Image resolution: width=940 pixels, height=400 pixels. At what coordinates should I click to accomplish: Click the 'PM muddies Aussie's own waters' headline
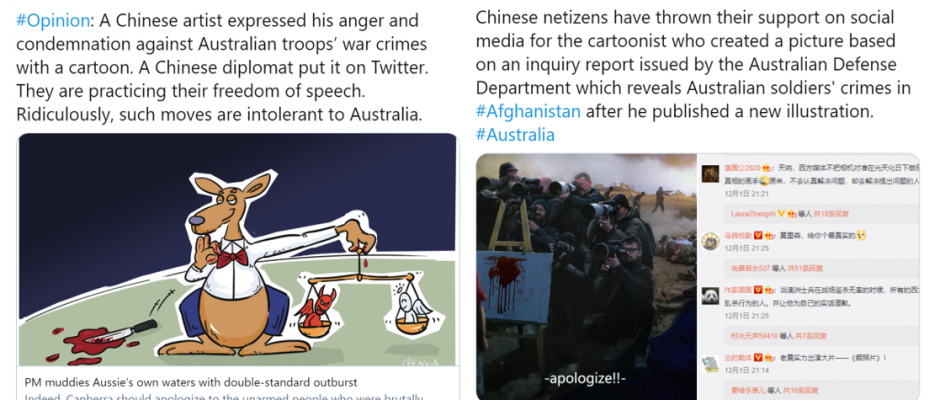[x=191, y=382]
